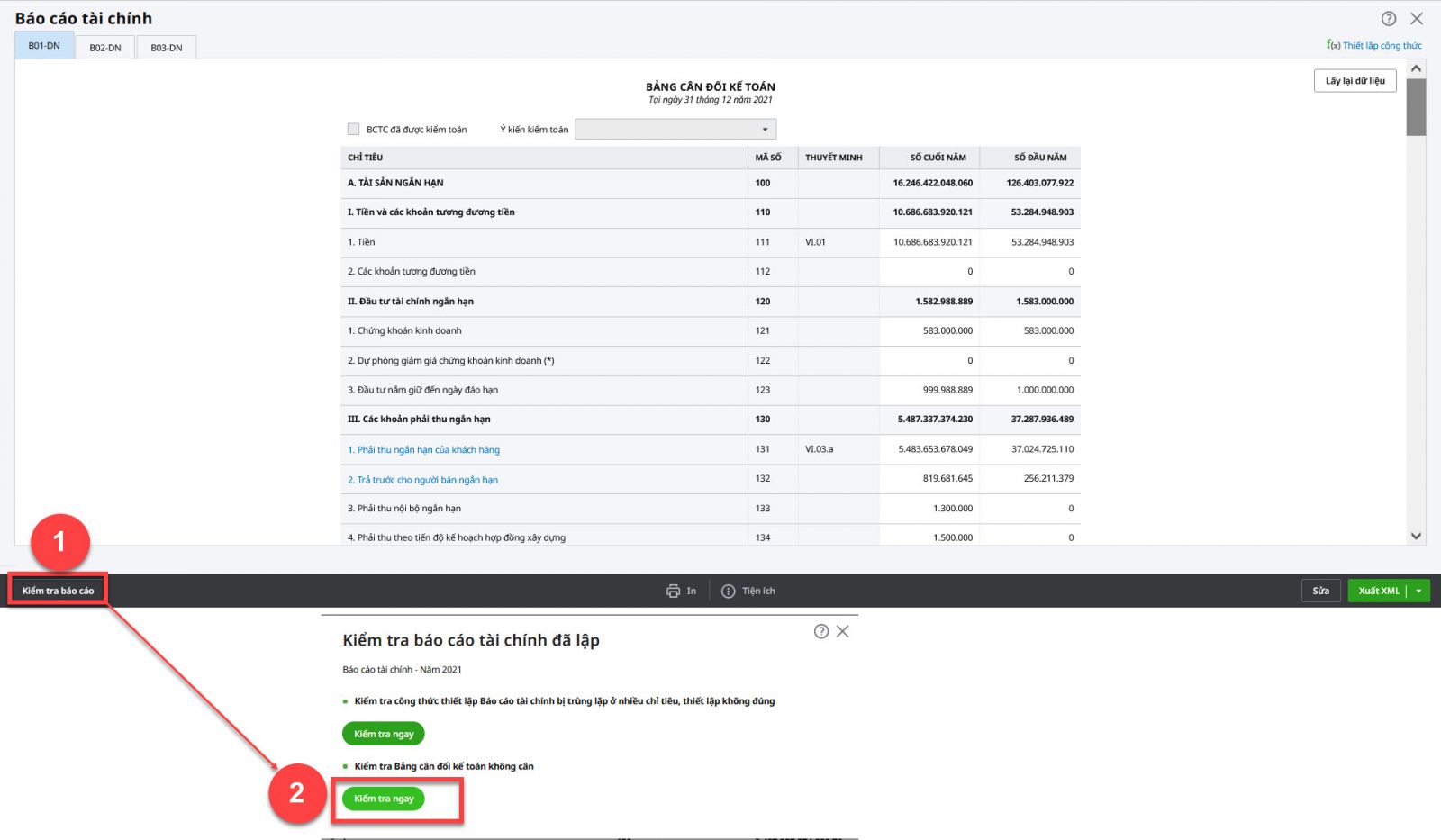Open Thiết lập công thức formula setup
1441x840 pixels.
coord(1374,46)
